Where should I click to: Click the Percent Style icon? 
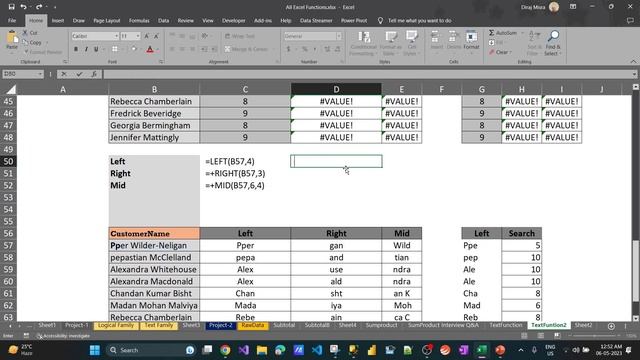point(304,49)
